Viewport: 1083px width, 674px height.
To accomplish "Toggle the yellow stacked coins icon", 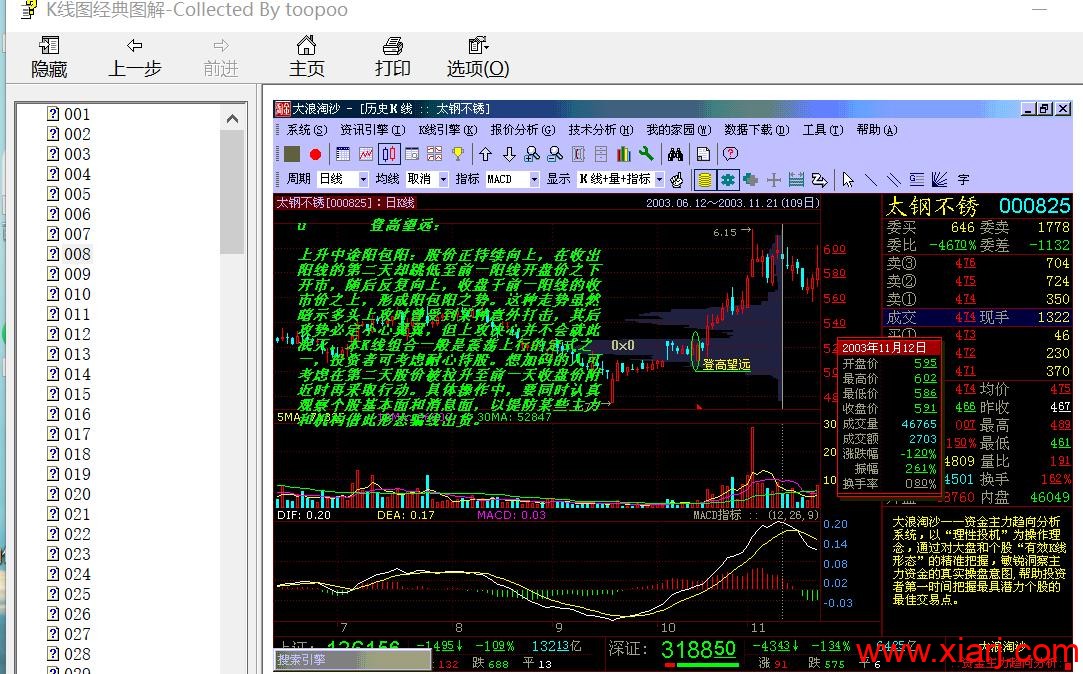I will pos(705,180).
